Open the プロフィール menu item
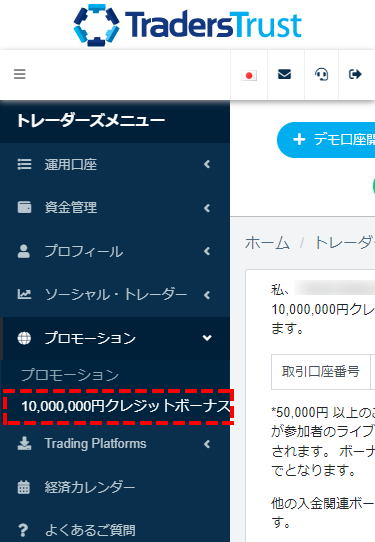Viewport: 375px width, 542px height. coord(115,251)
